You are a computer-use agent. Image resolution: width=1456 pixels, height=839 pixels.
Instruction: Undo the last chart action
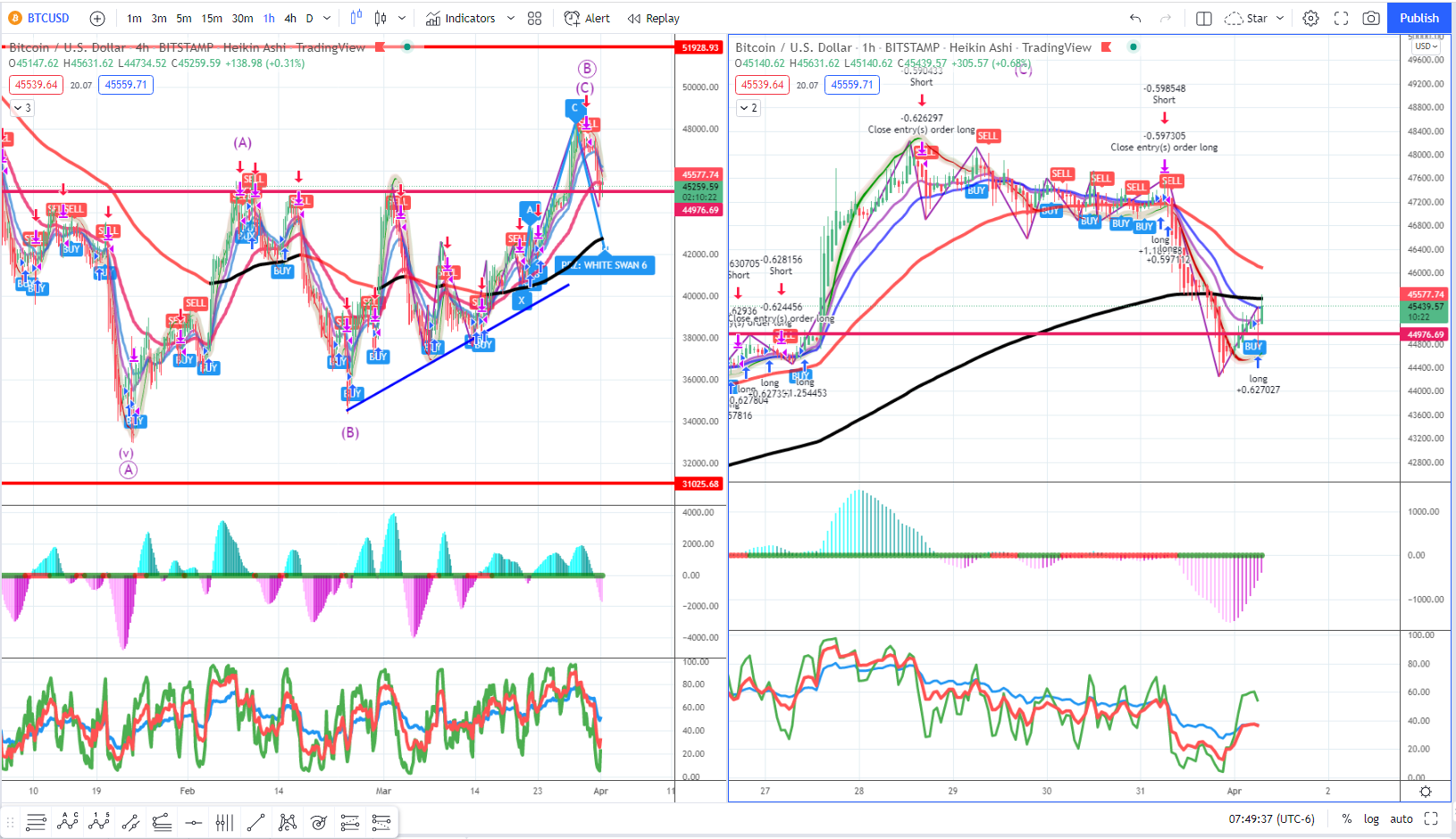(1135, 18)
